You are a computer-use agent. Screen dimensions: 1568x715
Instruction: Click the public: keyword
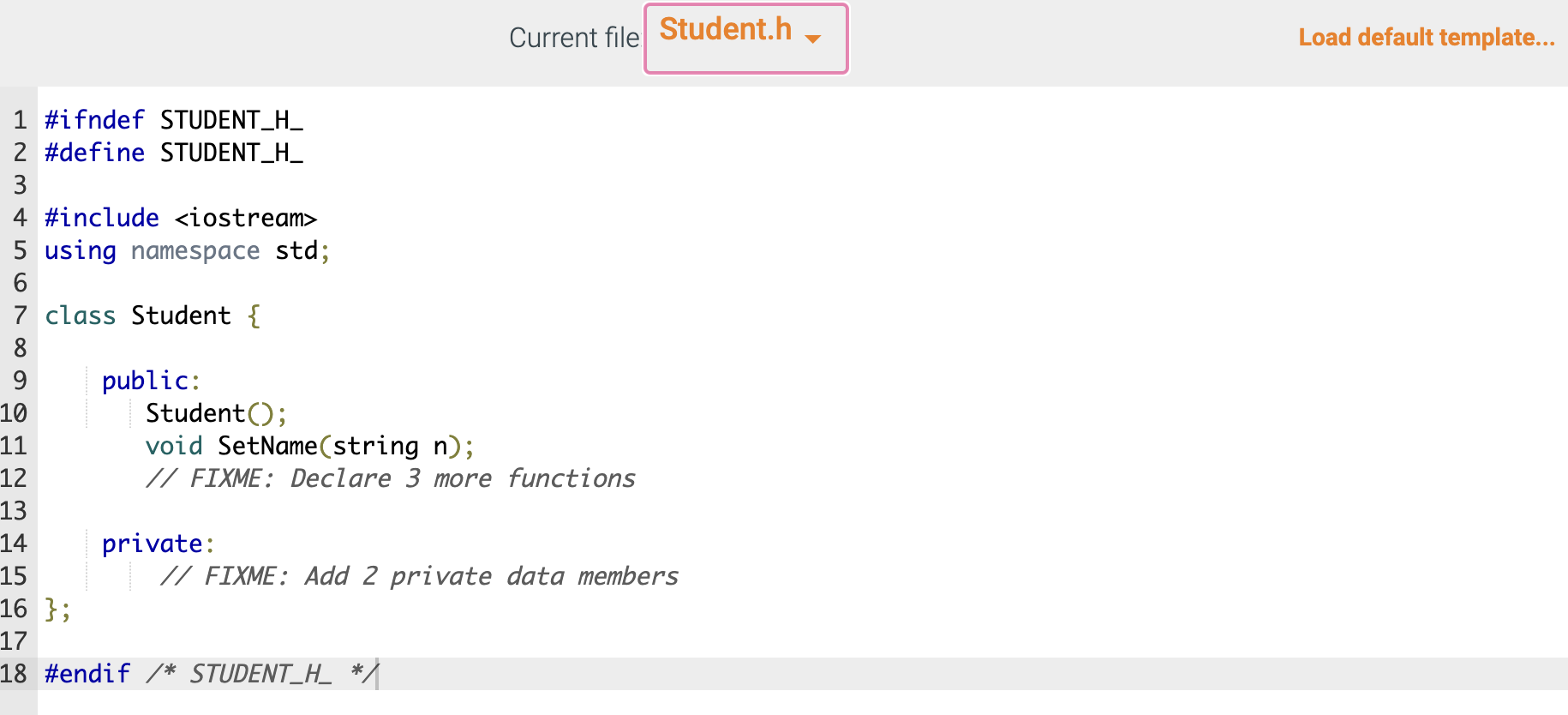[x=151, y=381]
